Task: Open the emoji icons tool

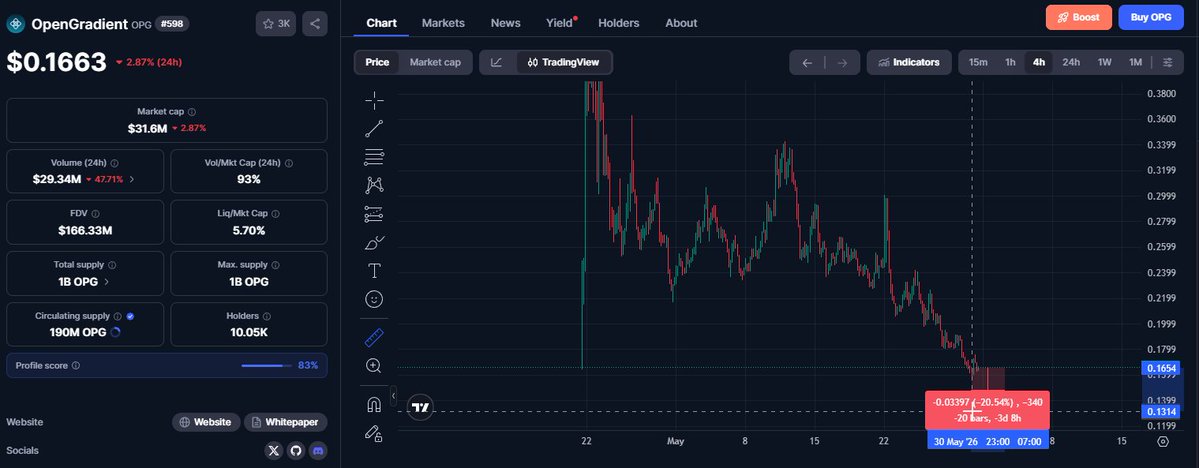Action: tap(374, 299)
